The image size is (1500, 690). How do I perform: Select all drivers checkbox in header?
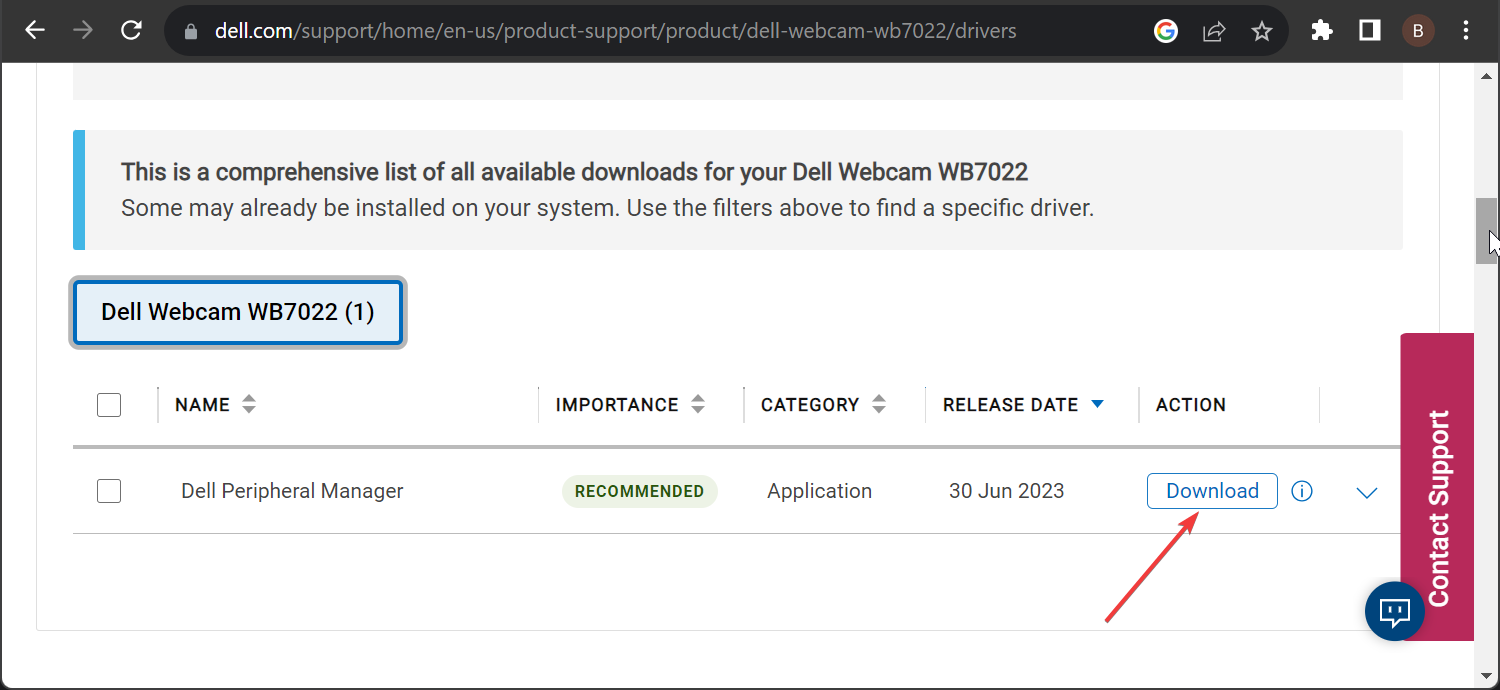click(109, 405)
